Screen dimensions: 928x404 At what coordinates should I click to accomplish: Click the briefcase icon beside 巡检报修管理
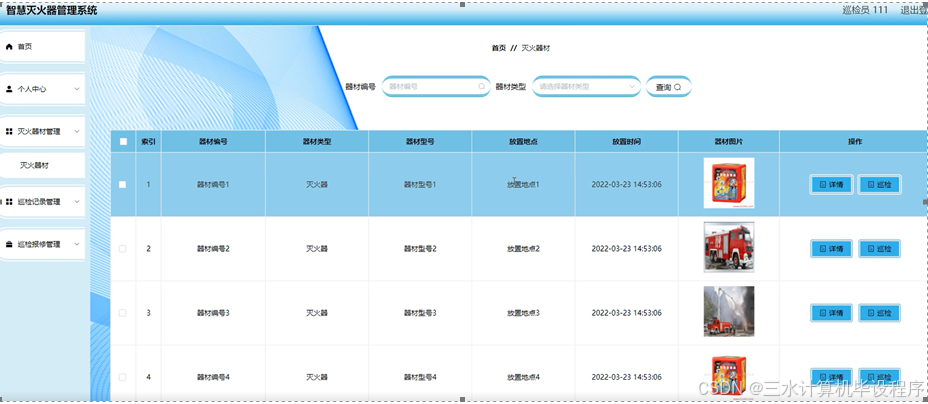[x=9, y=244]
